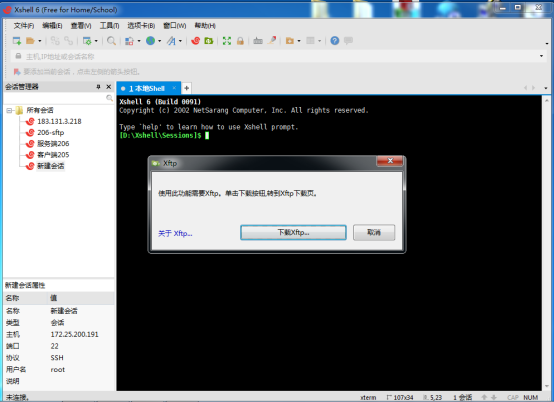Click the 下载Xftp... button
Viewport: 554px width, 402px height.
click(x=293, y=232)
